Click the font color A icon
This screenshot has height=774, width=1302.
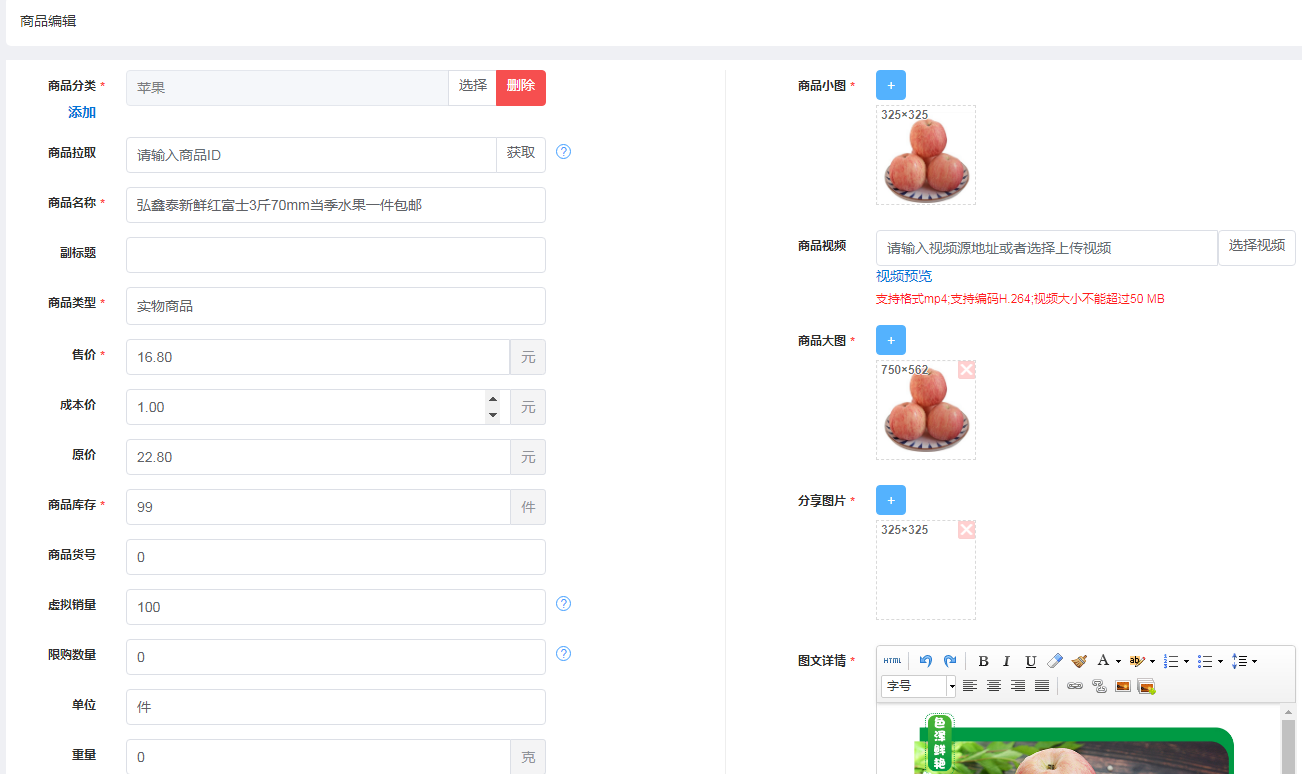coord(1103,660)
